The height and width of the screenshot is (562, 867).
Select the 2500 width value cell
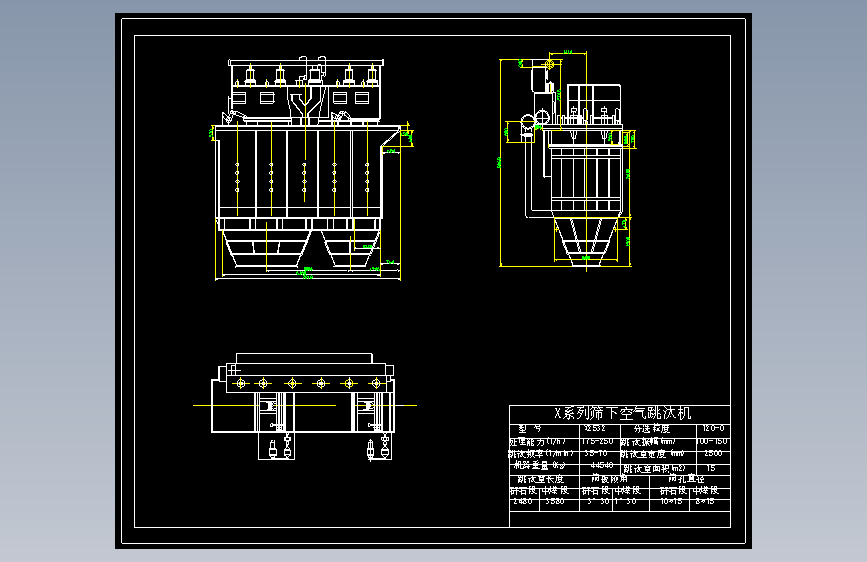click(713, 453)
